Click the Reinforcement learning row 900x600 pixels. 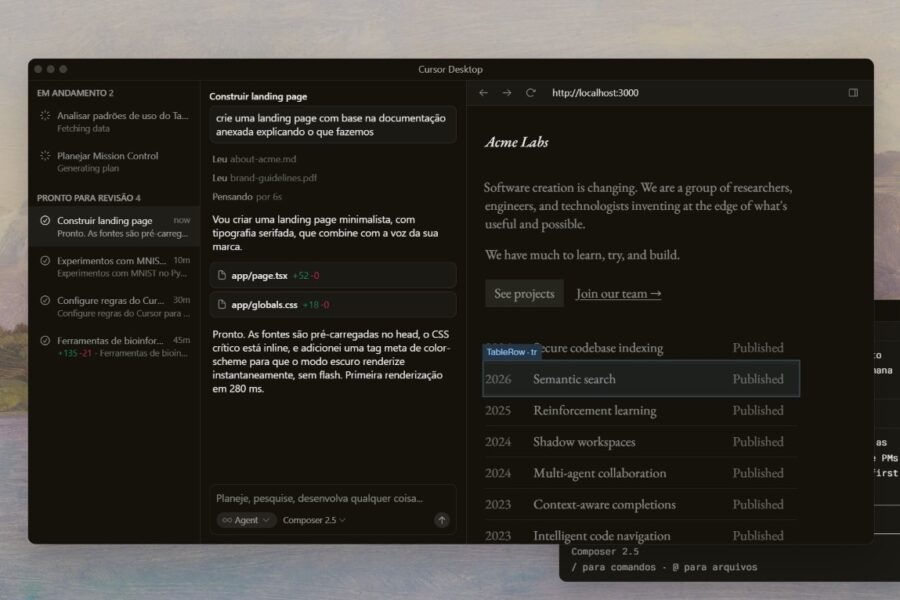[x=641, y=411]
